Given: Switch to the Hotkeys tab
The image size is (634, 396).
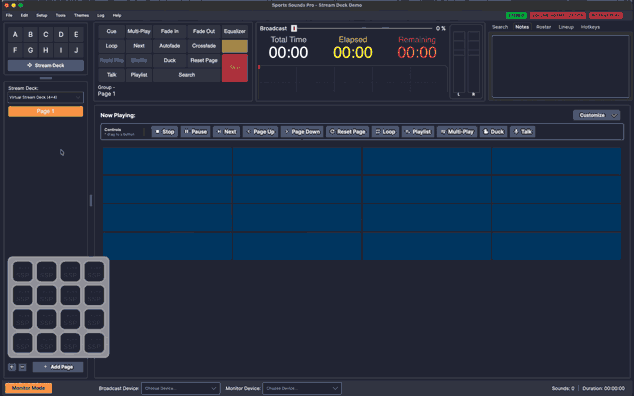Looking at the screenshot, I should point(590,27).
